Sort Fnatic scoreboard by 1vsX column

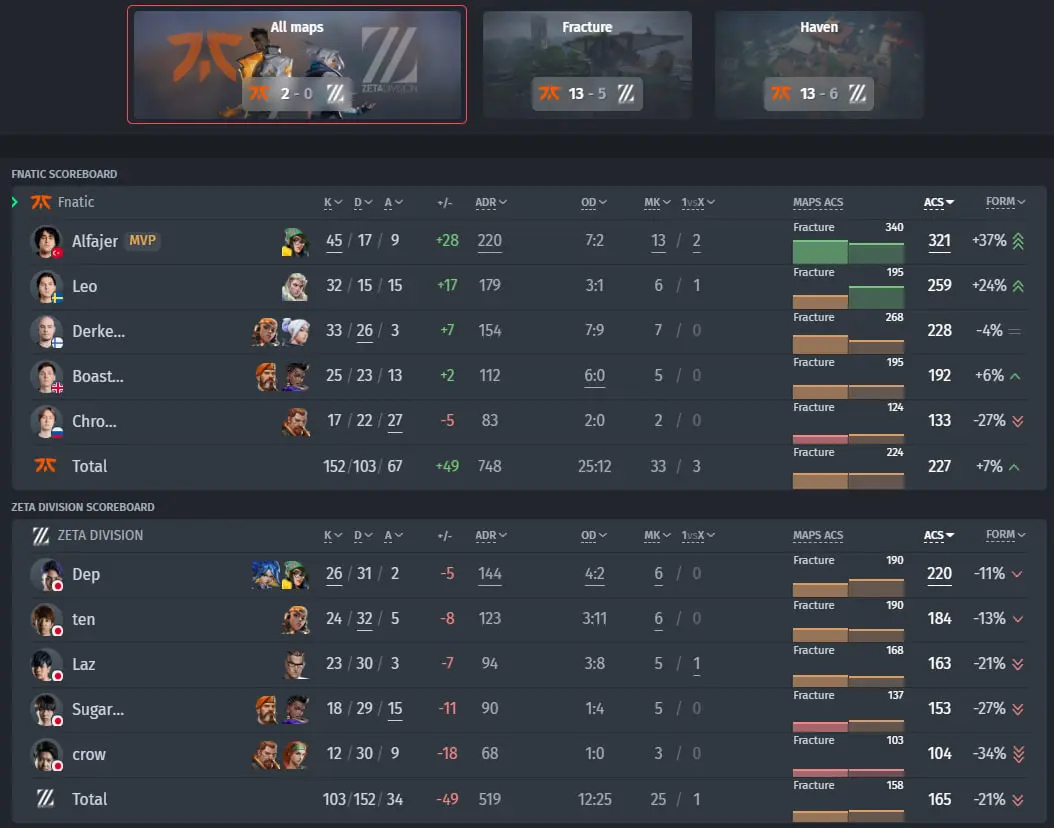pyautogui.click(x=698, y=202)
